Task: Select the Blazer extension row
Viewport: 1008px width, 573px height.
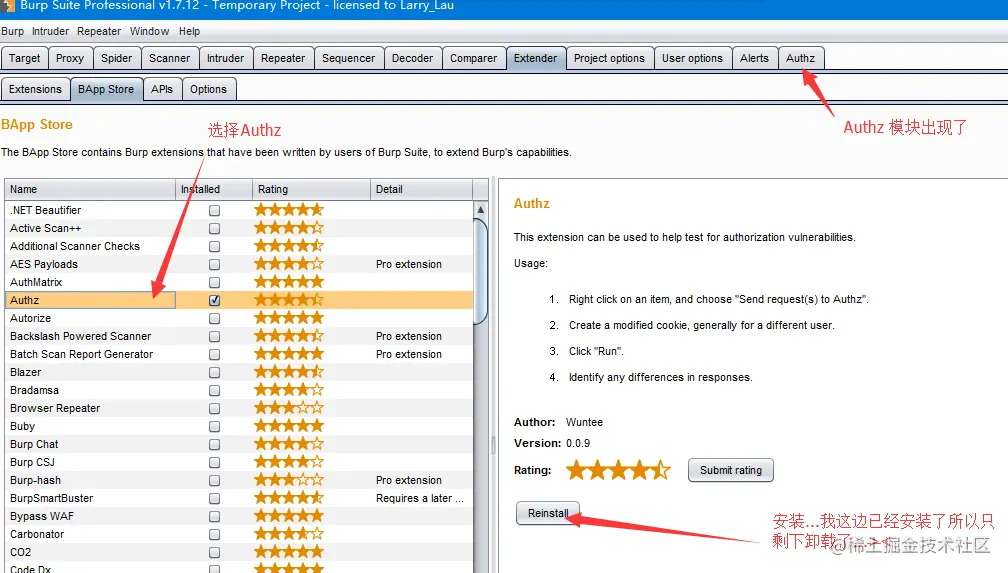Action: click(x=239, y=372)
